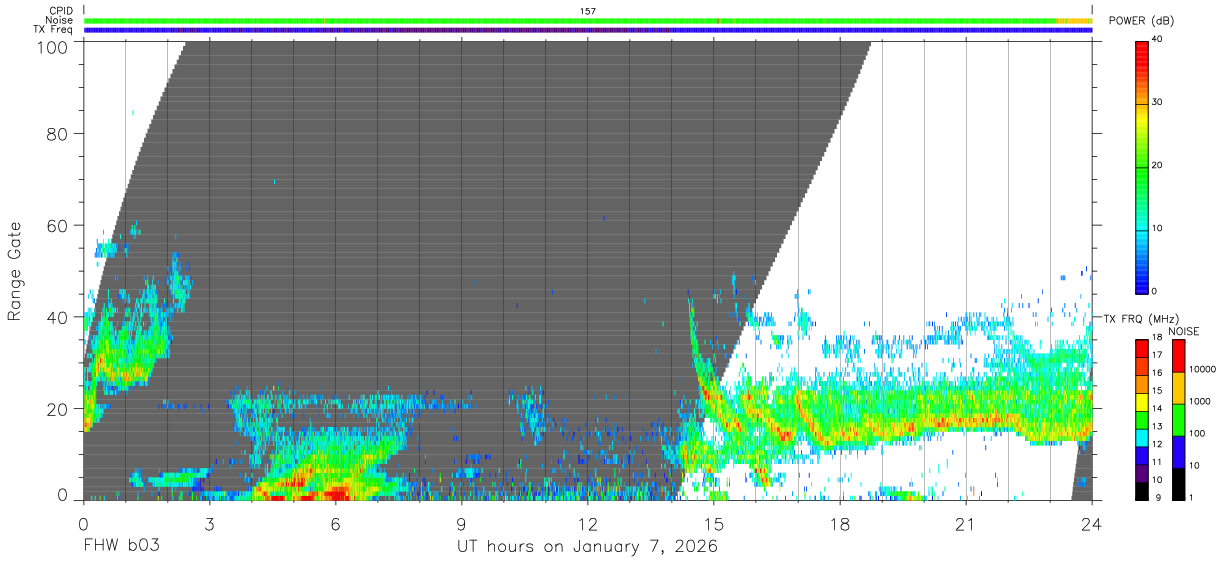
Task: Click the 30 tick on POWER scale
Action: pos(1158,102)
